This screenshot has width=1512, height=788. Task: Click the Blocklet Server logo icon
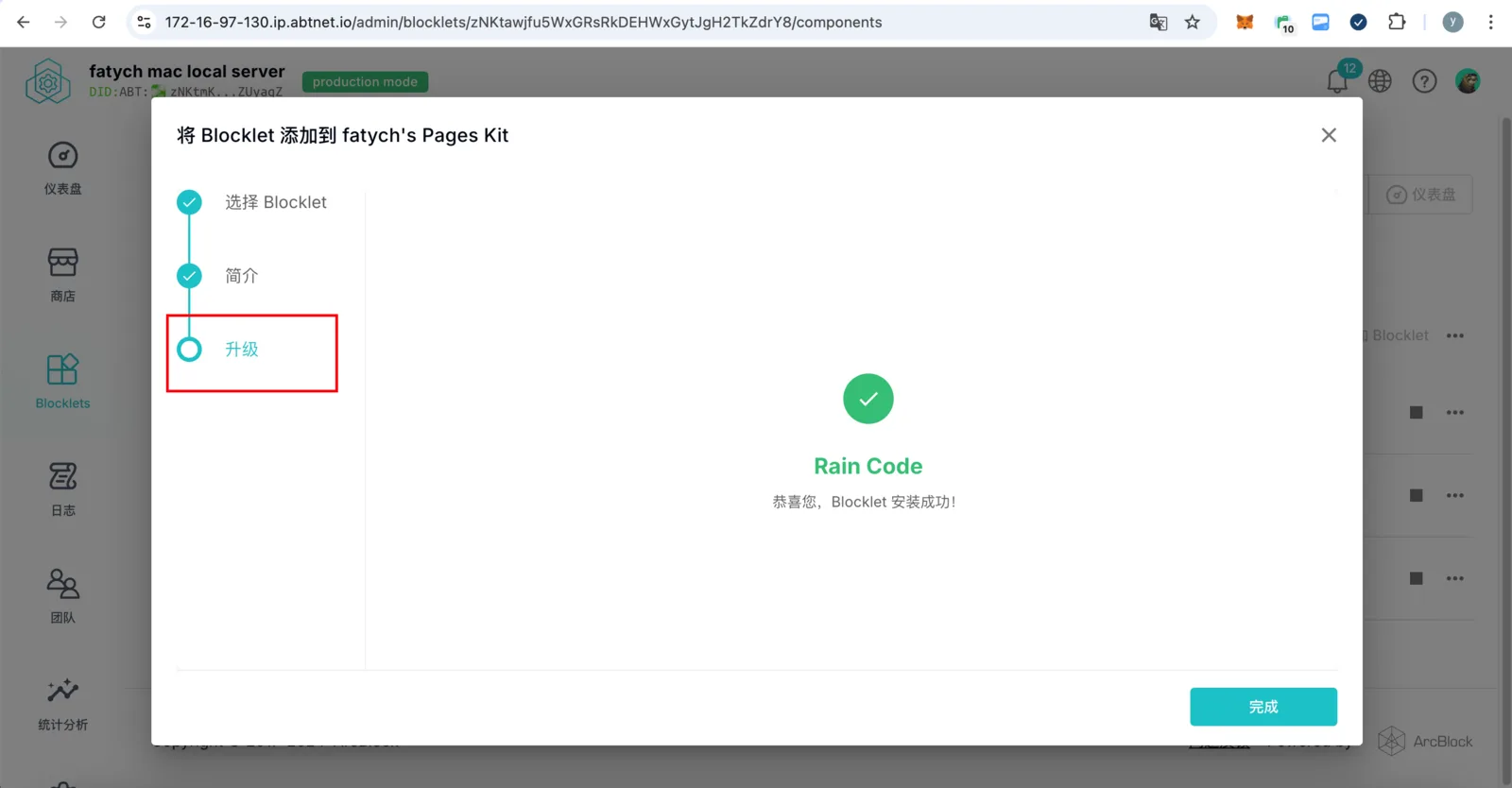click(48, 81)
